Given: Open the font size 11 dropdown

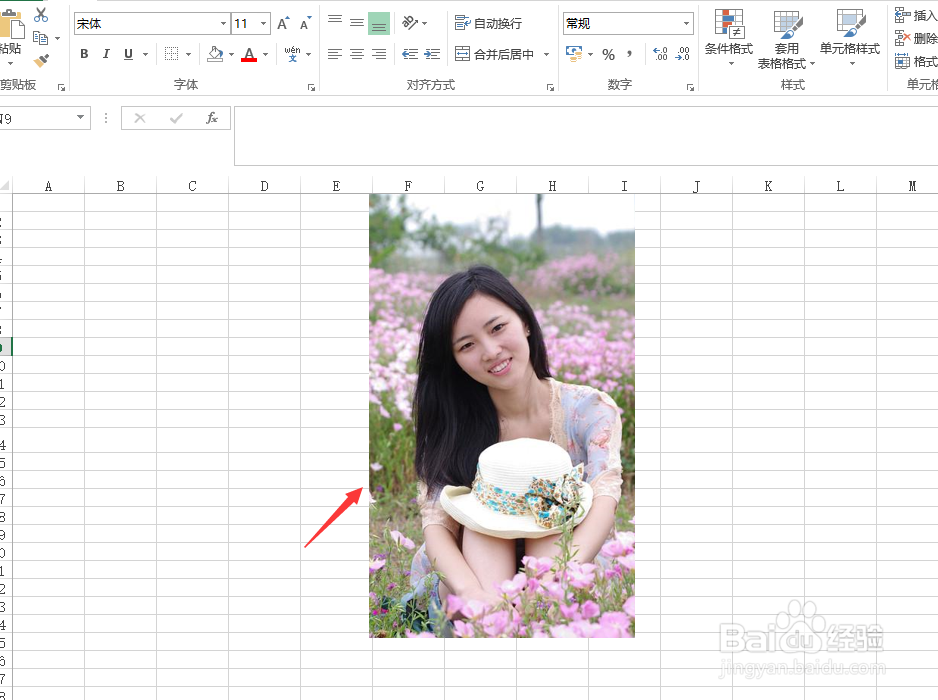Looking at the screenshot, I should pyautogui.click(x=263, y=23).
